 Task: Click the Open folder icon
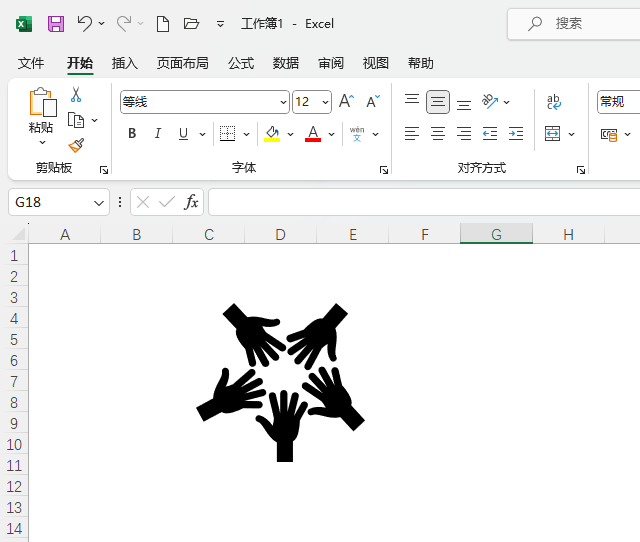click(x=191, y=24)
